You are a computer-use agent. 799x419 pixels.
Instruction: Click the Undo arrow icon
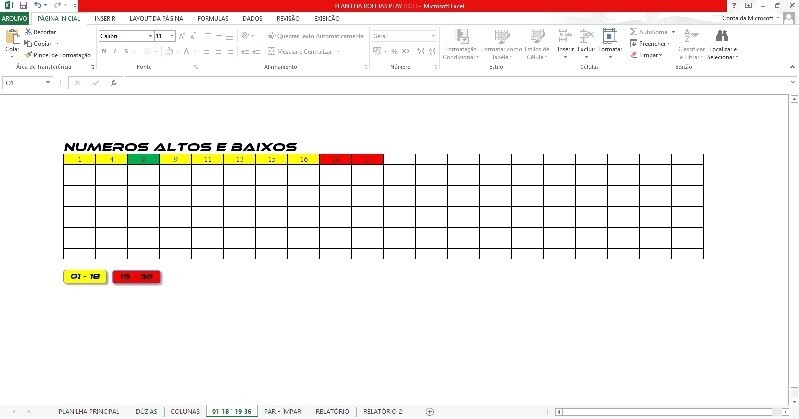click(x=36, y=6)
